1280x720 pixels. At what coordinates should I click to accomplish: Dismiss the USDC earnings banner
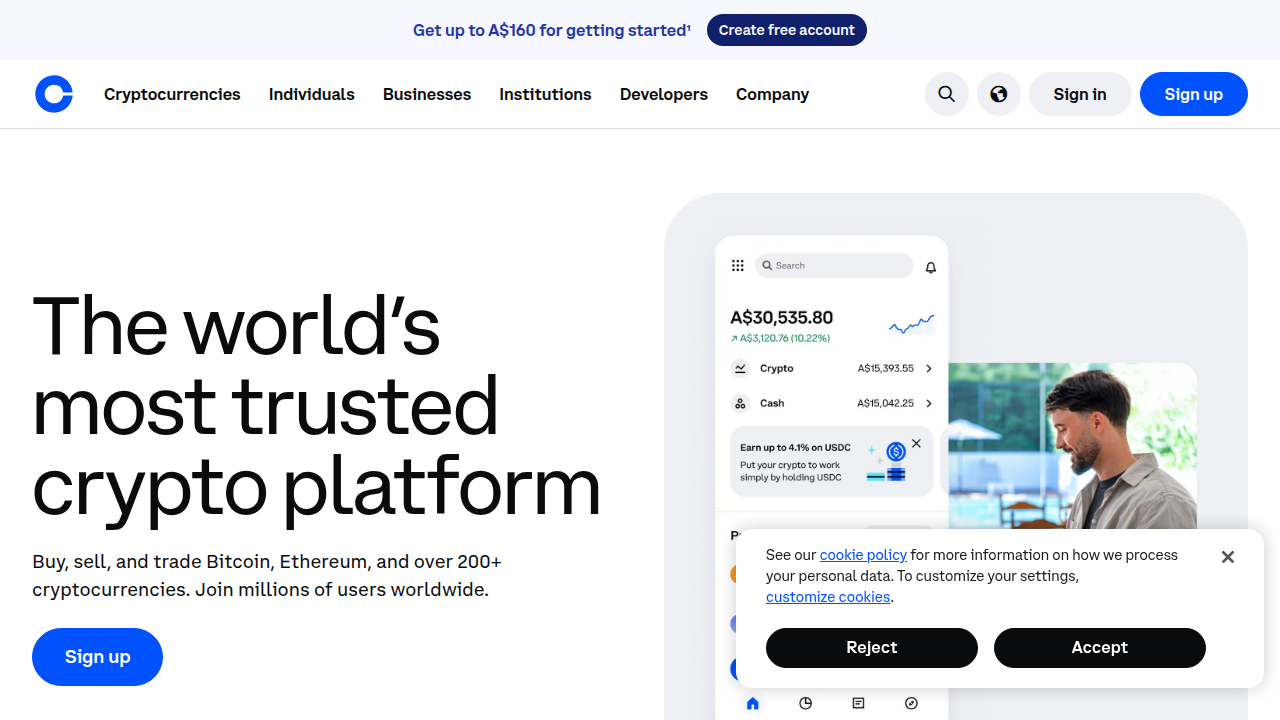916,443
